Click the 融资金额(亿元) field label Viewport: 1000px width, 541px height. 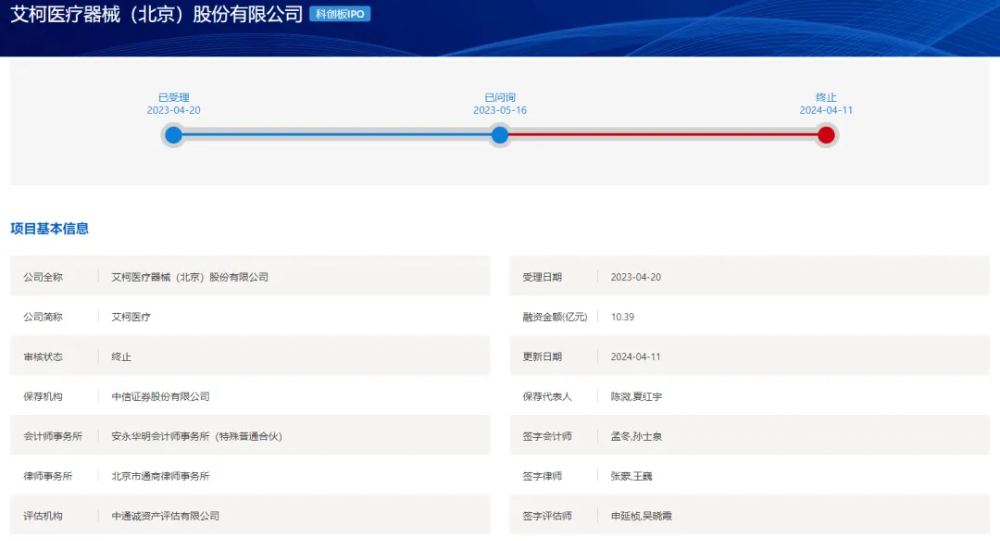(x=555, y=316)
